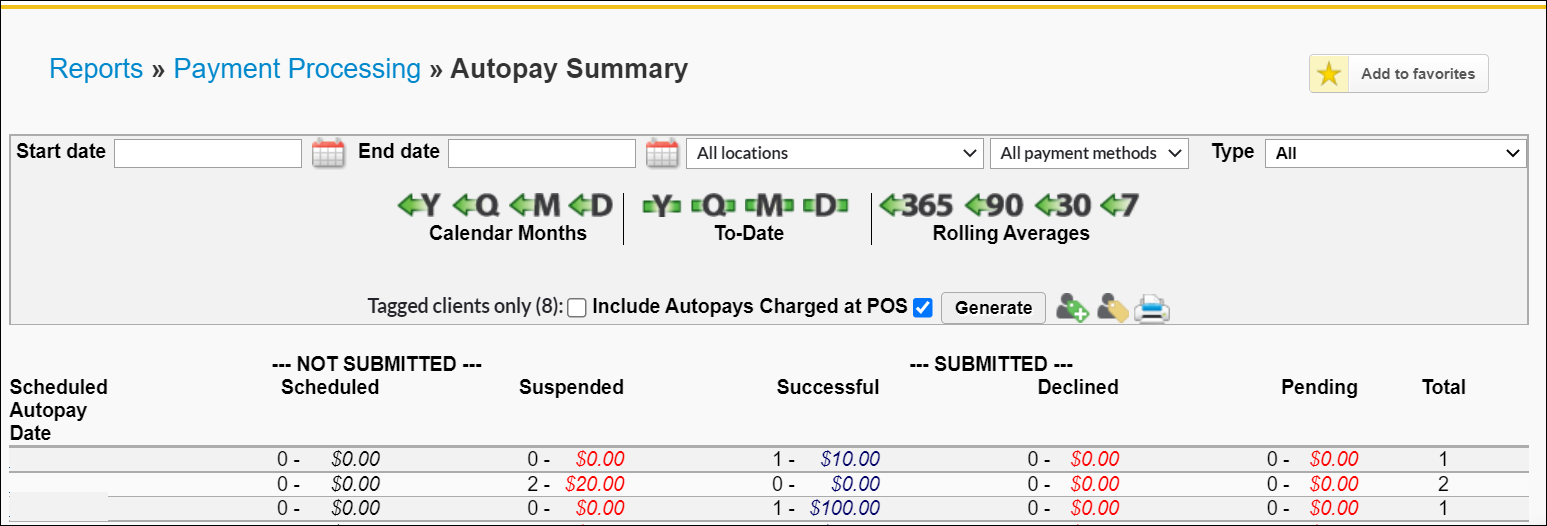This screenshot has width=1547, height=526.
Task: Click the $20.00 suspended amount
Action: (x=595, y=484)
